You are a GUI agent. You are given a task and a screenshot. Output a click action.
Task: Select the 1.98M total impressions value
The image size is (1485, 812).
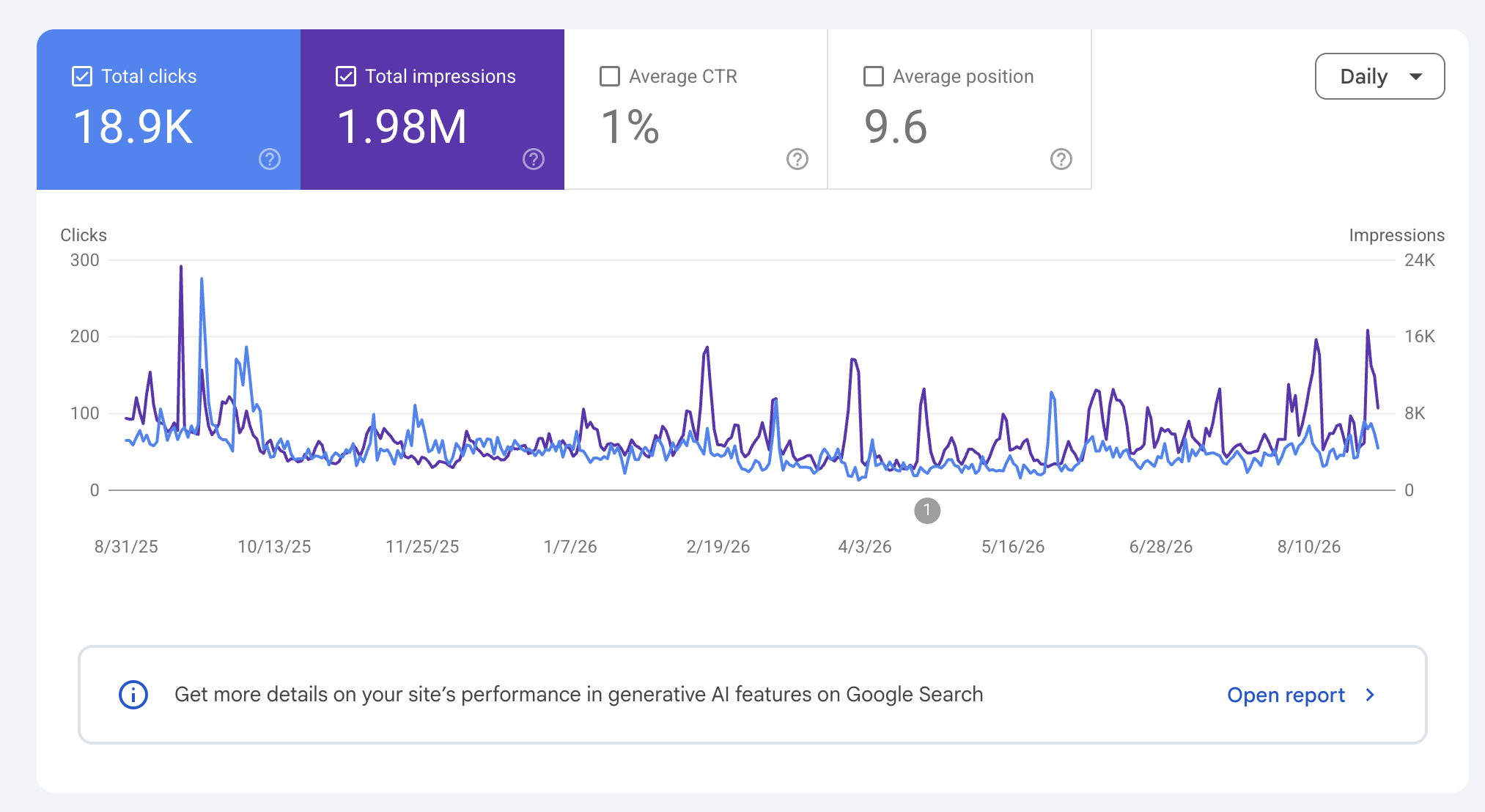[402, 127]
